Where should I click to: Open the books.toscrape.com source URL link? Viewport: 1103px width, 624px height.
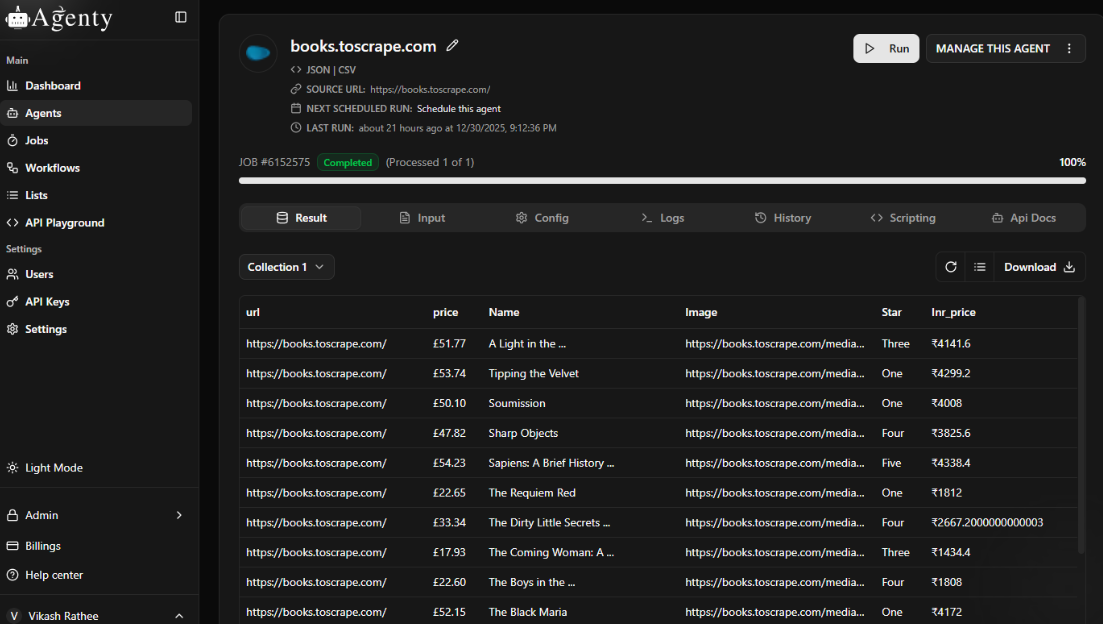coord(430,89)
